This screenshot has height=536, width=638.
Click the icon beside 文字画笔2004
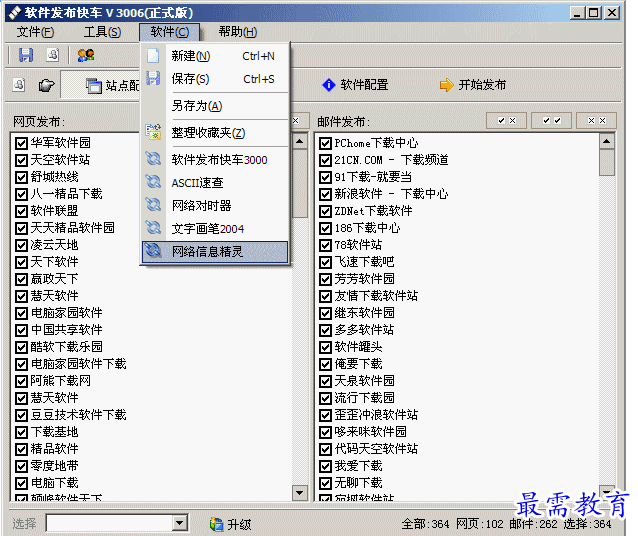tap(153, 228)
